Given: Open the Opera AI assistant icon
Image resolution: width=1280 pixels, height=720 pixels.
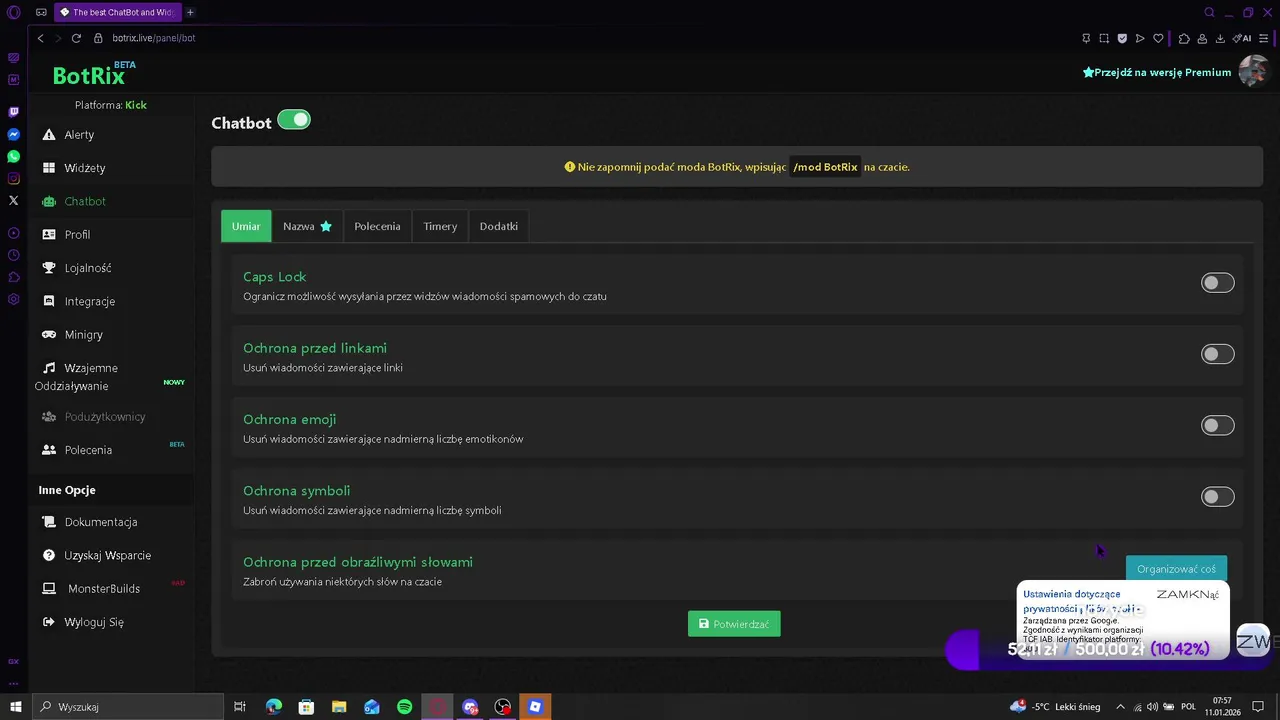Looking at the screenshot, I should click(x=1242, y=38).
